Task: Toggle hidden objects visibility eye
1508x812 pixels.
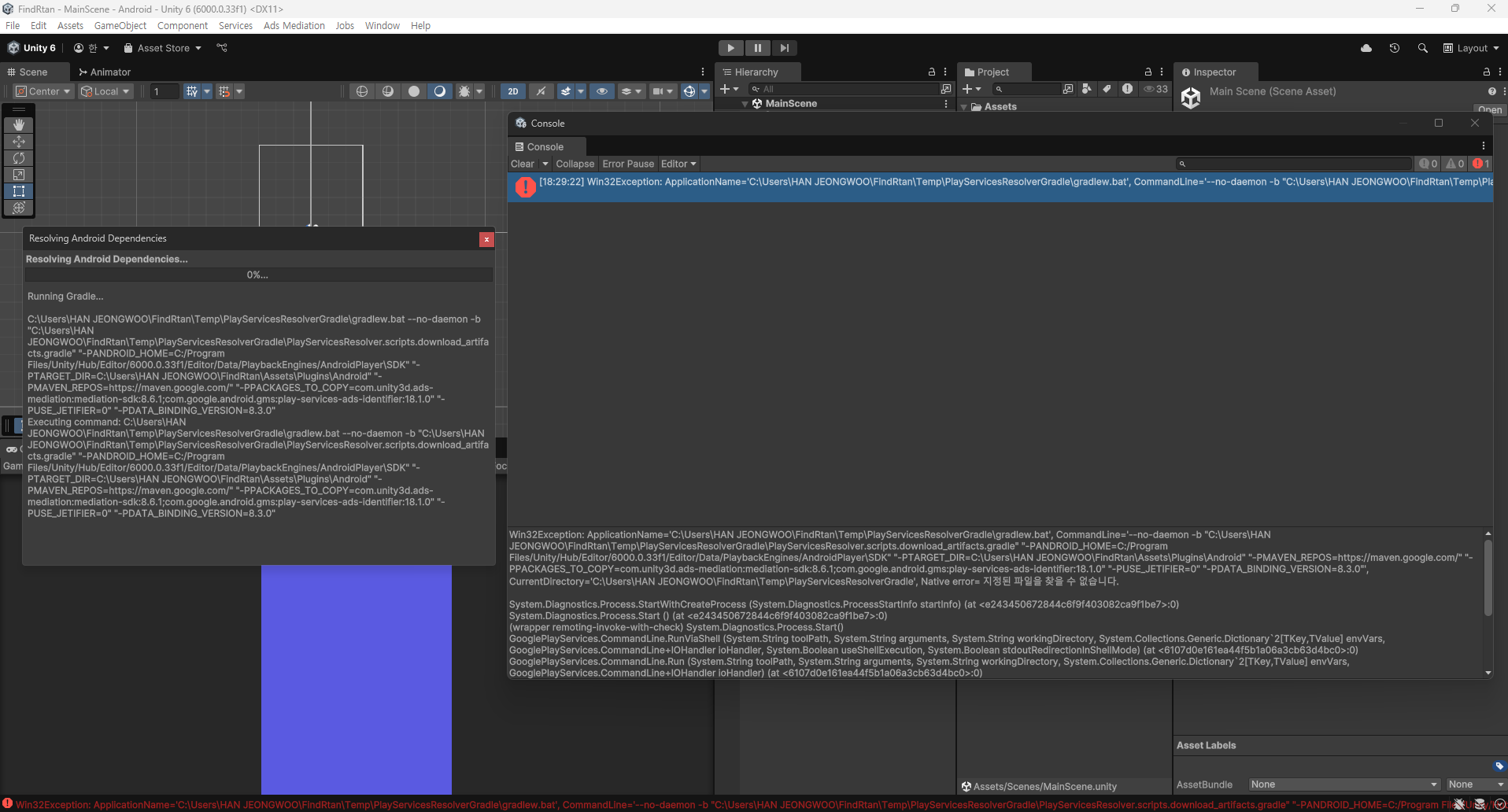Action: point(602,91)
